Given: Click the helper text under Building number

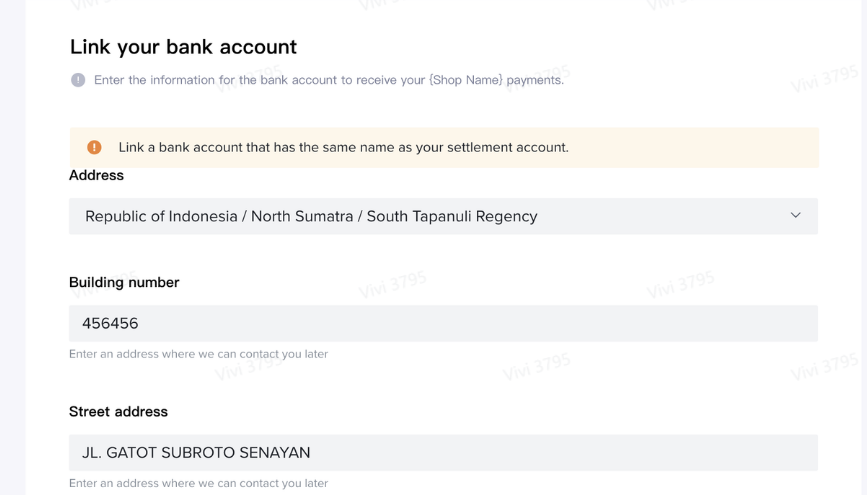Looking at the screenshot, I should tap(198, 354).
